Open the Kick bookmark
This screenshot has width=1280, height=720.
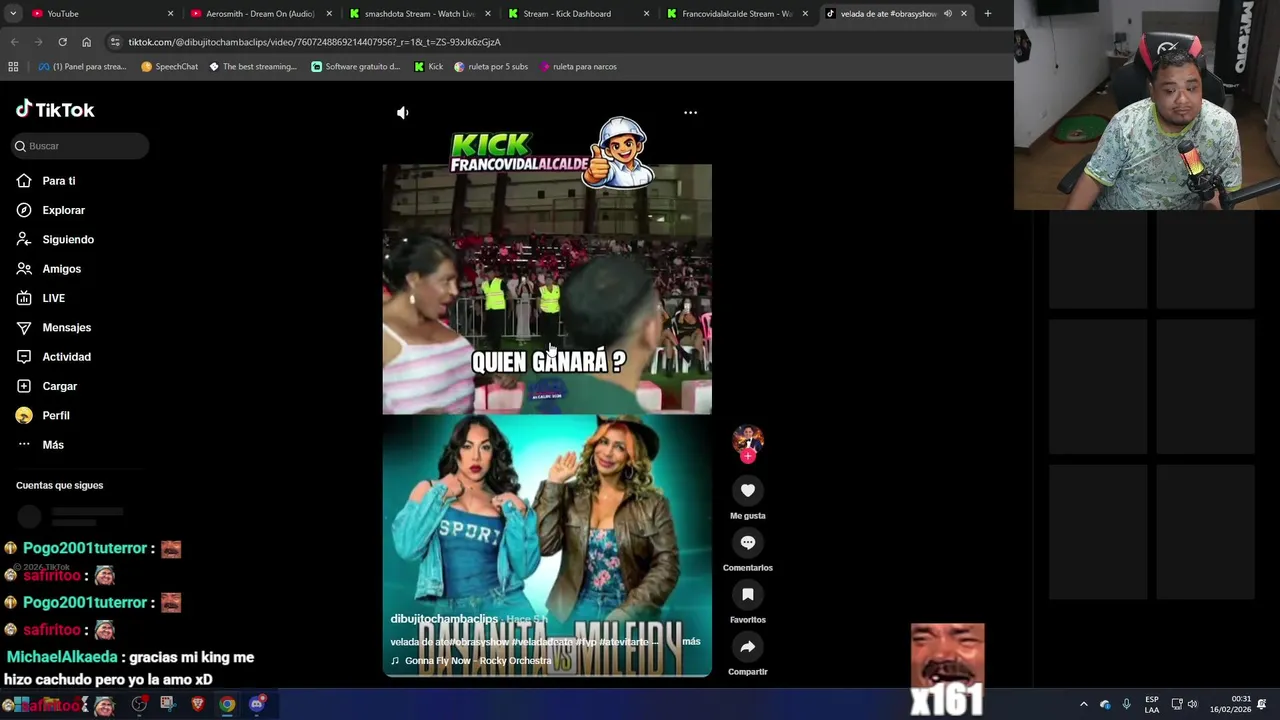click(429, 67)
